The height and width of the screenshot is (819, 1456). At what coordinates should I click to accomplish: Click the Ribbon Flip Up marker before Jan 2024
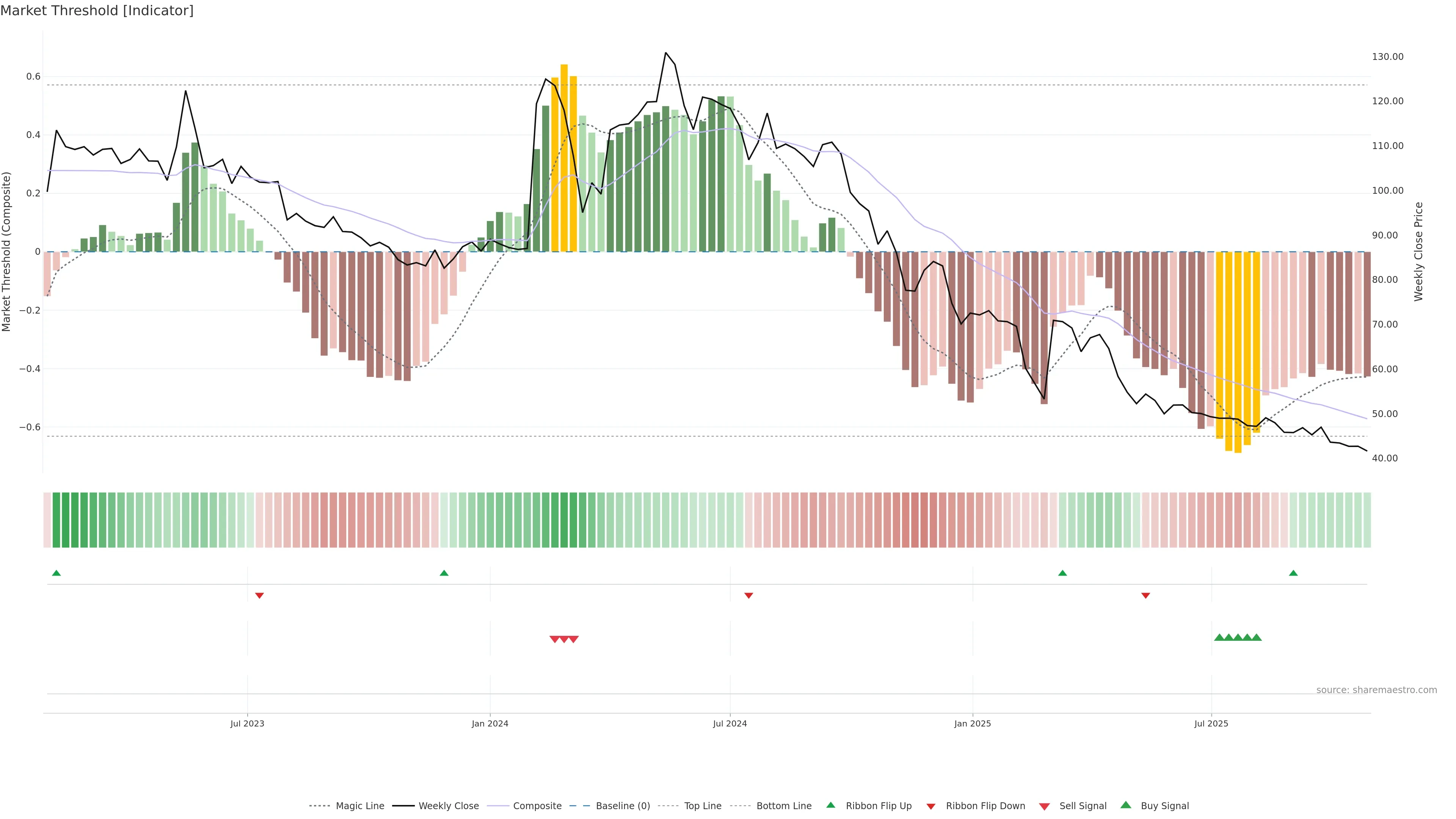(444, 573)
